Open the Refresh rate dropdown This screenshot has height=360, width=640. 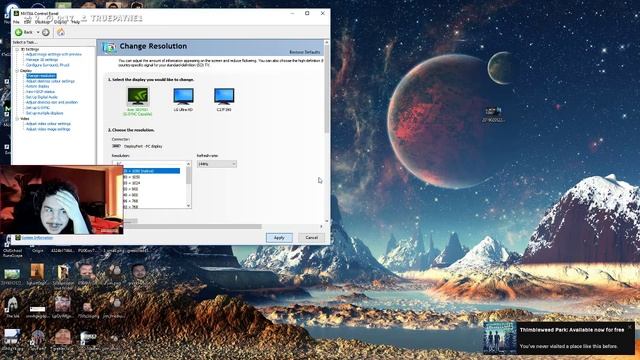pos(217,164)
